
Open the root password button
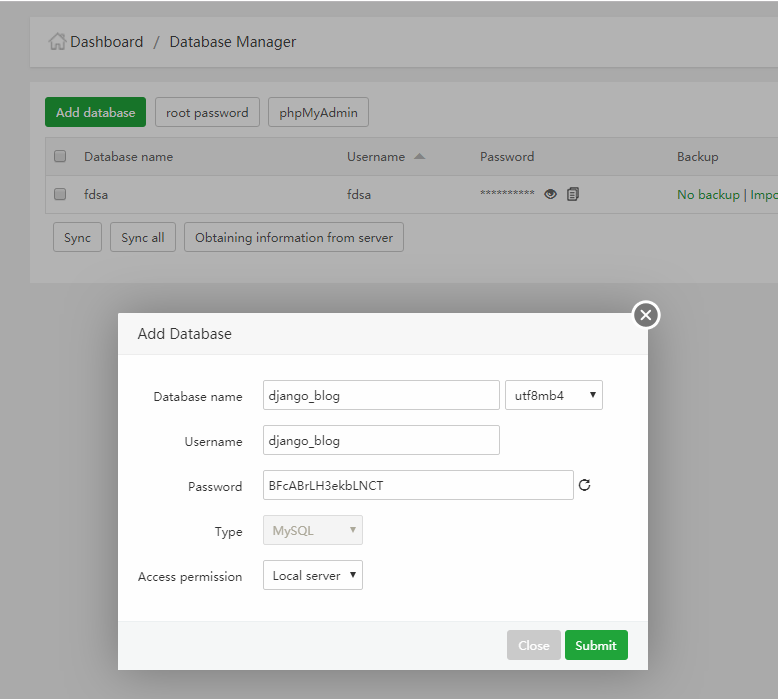tap(207, 112)
